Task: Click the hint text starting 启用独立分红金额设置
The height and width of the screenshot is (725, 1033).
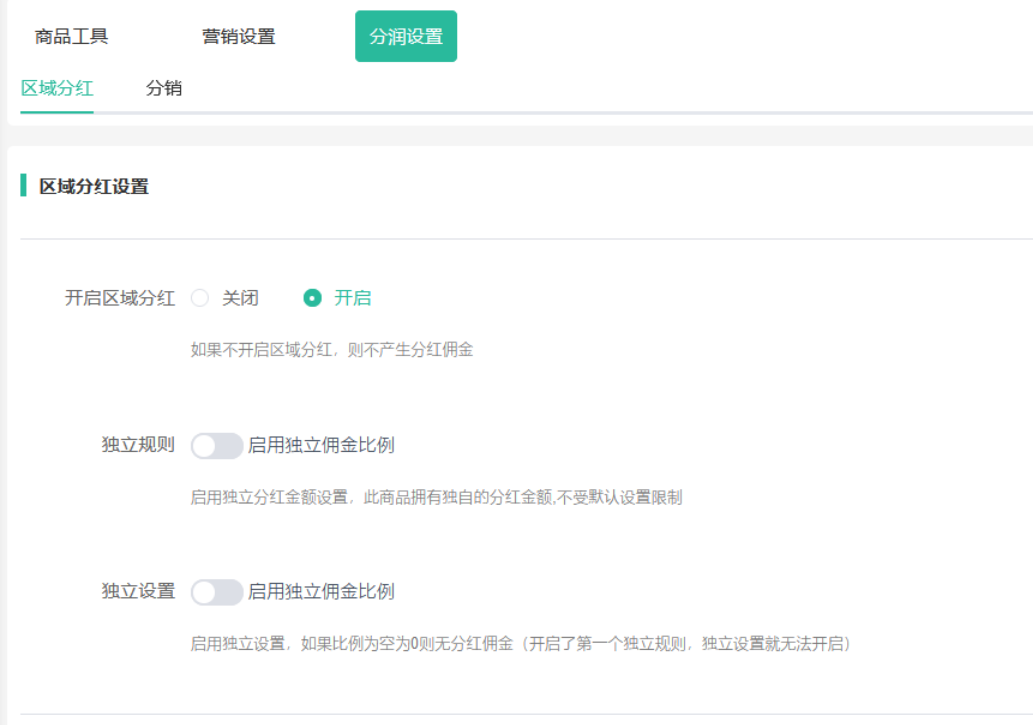Action: click(x=436, y=497)
